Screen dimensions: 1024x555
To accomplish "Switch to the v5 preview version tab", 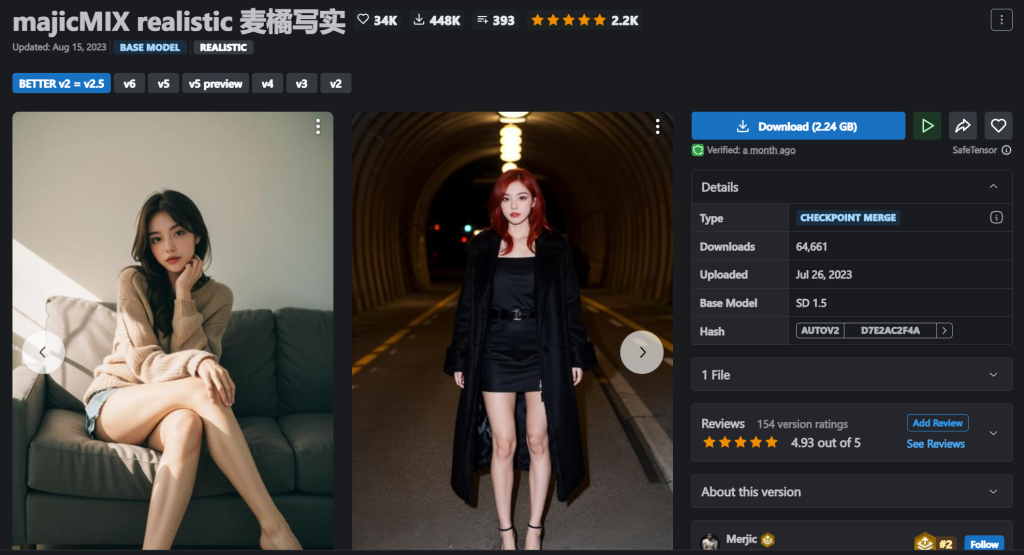I will pos(216,84).
